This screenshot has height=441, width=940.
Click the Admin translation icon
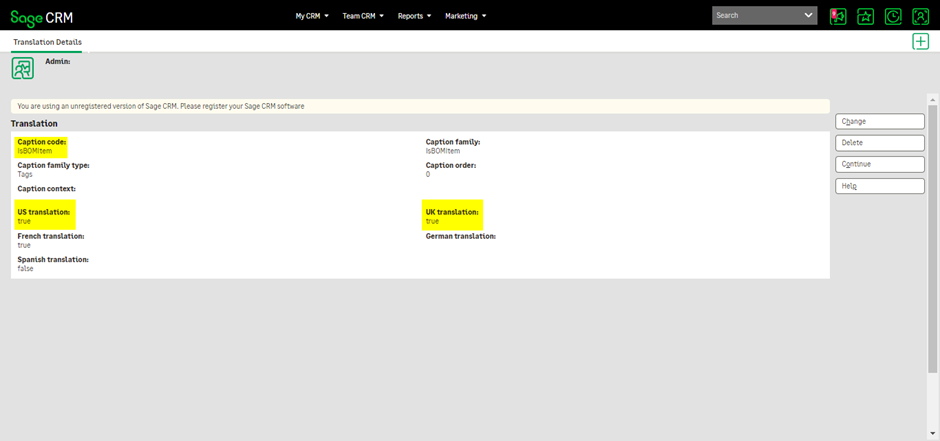22,68
